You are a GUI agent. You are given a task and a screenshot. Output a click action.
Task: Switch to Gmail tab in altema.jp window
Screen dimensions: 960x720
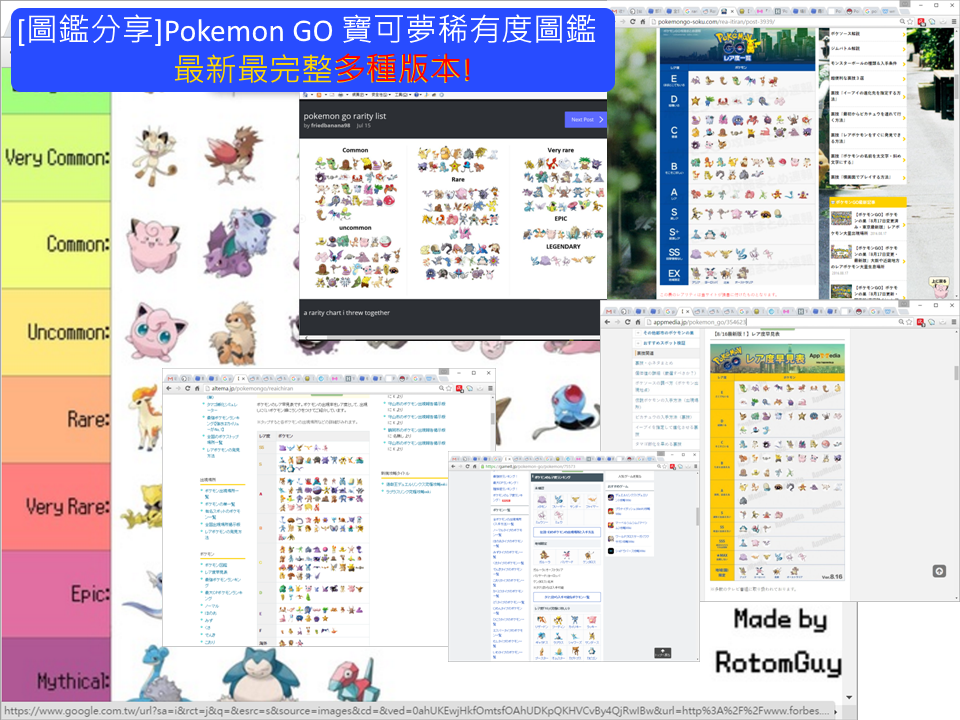click(170, 379)
